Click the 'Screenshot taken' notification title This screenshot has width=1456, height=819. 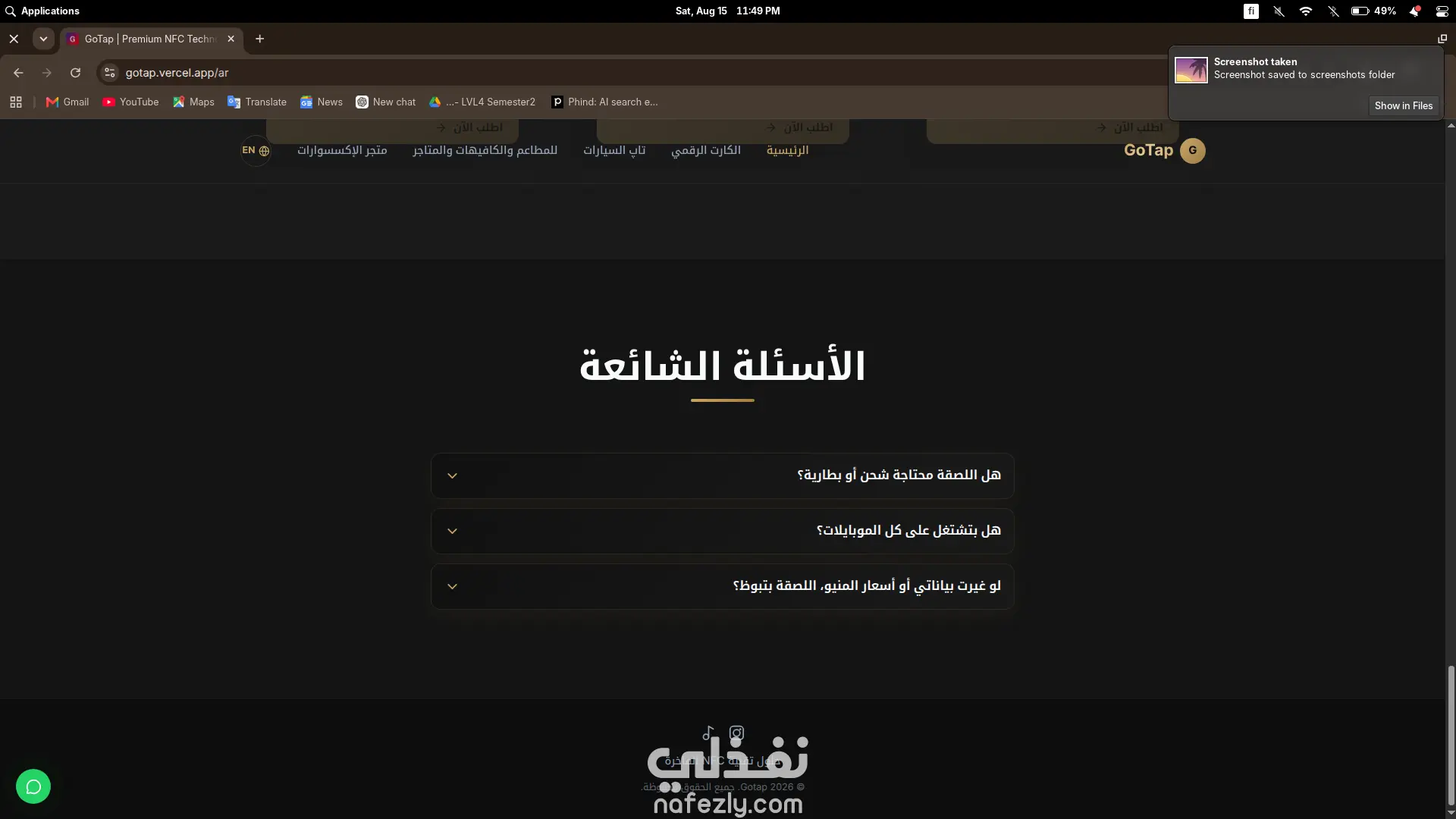pyautogui.click(x=1255, y=61)
